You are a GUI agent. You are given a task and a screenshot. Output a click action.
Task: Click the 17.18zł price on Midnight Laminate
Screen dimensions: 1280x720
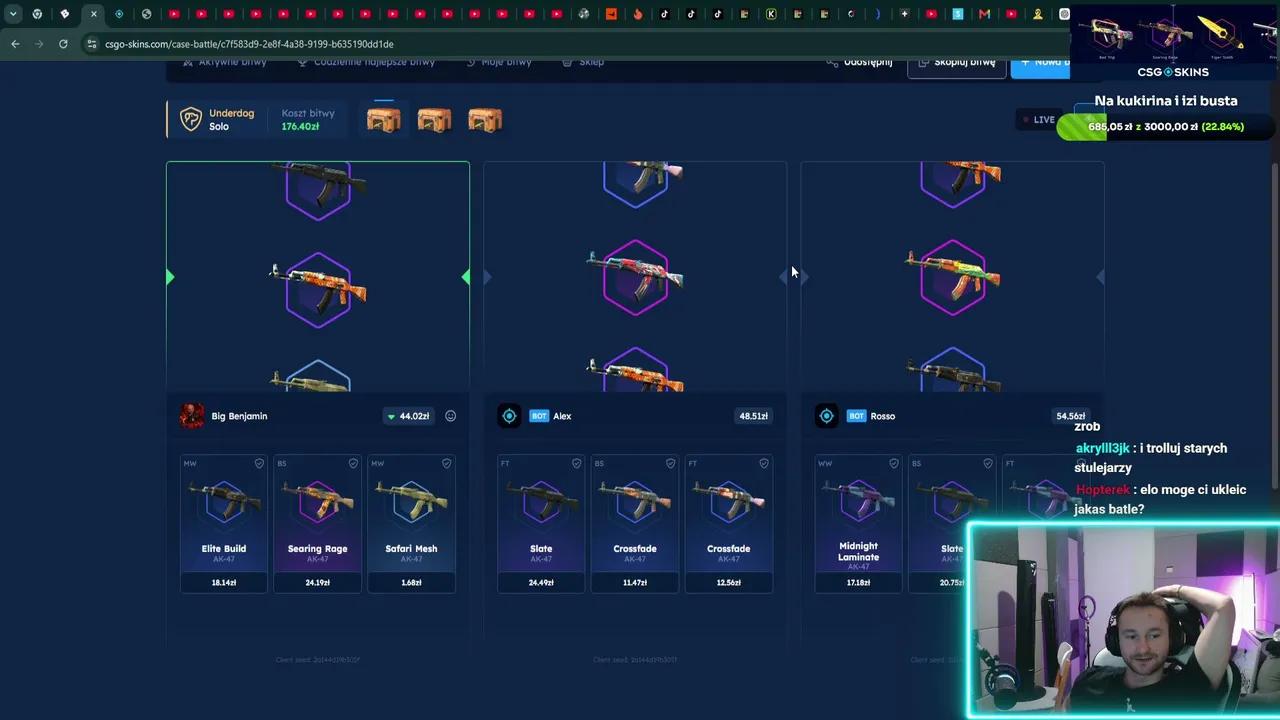tap(858, 582)
